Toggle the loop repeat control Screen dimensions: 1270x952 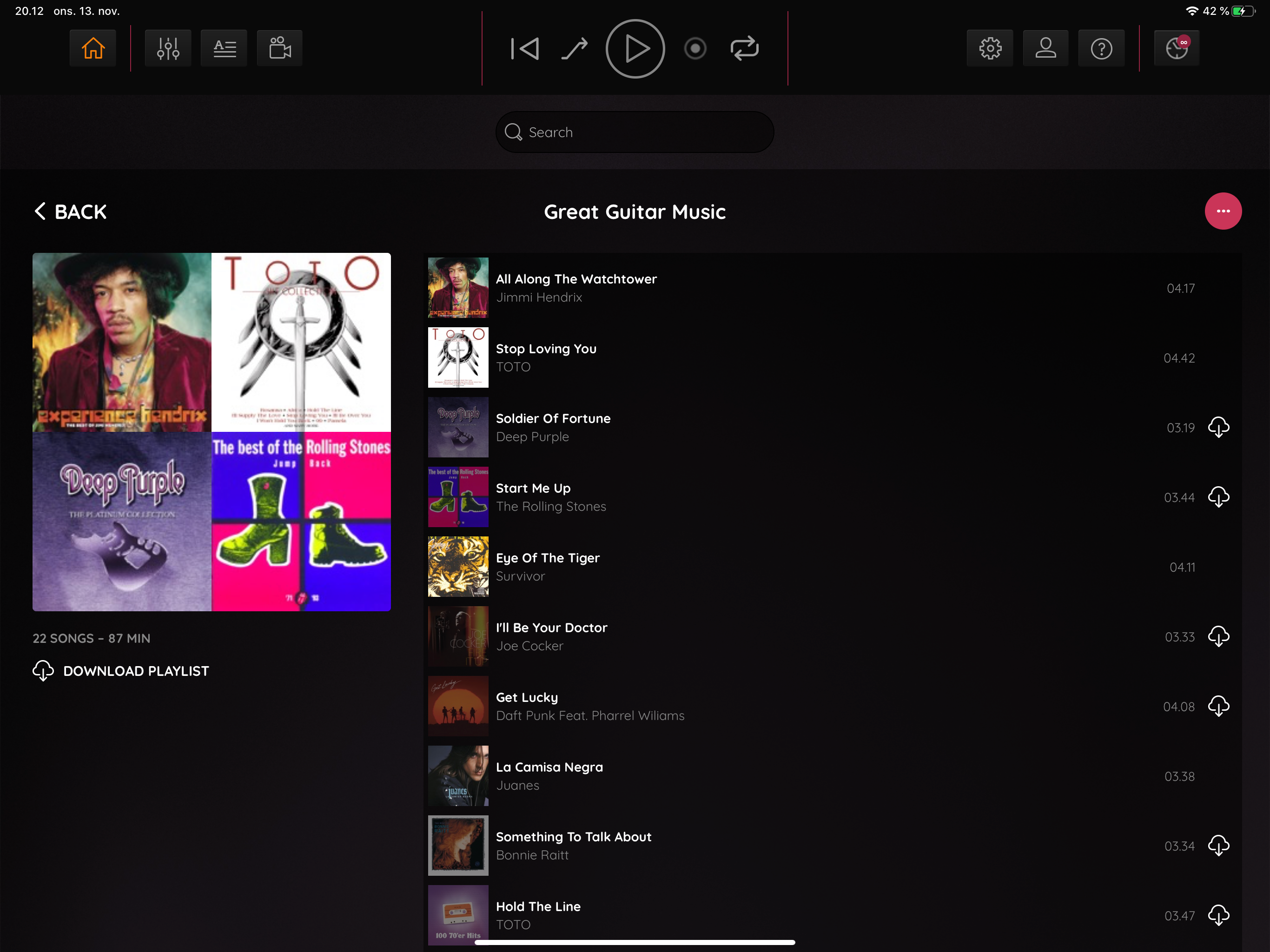745,49
